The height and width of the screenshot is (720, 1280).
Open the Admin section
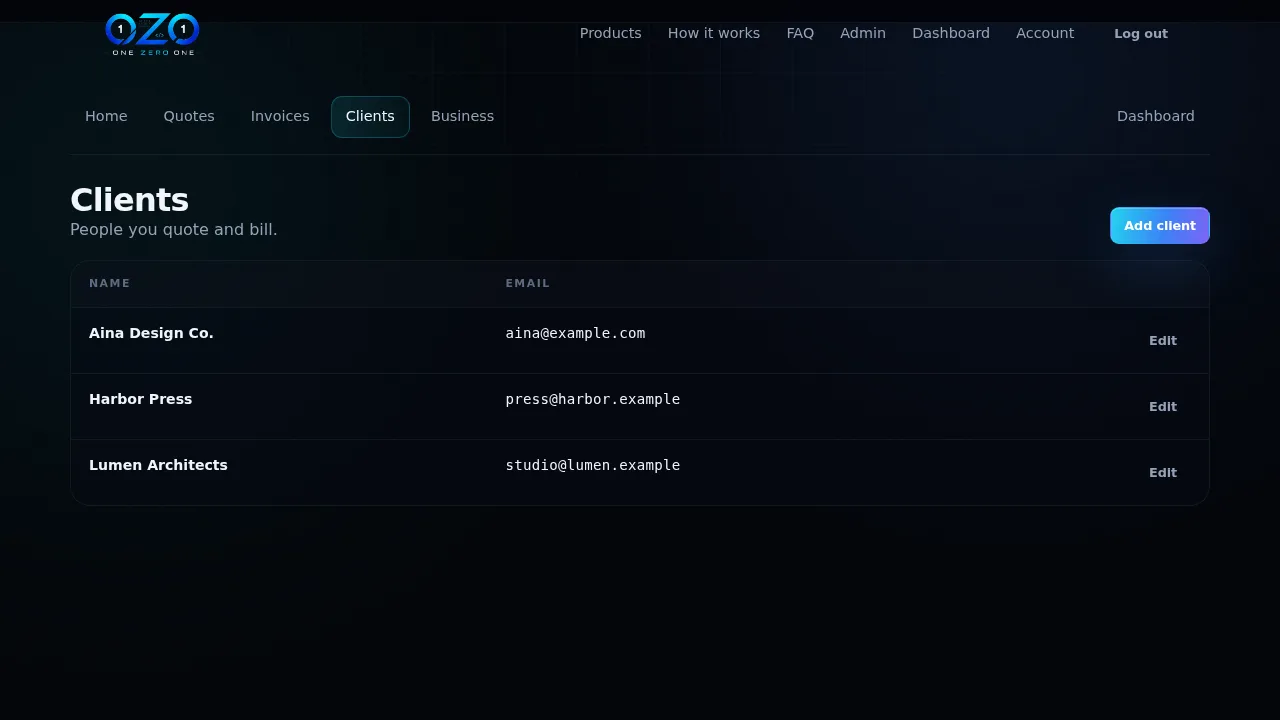click(863, 33)
